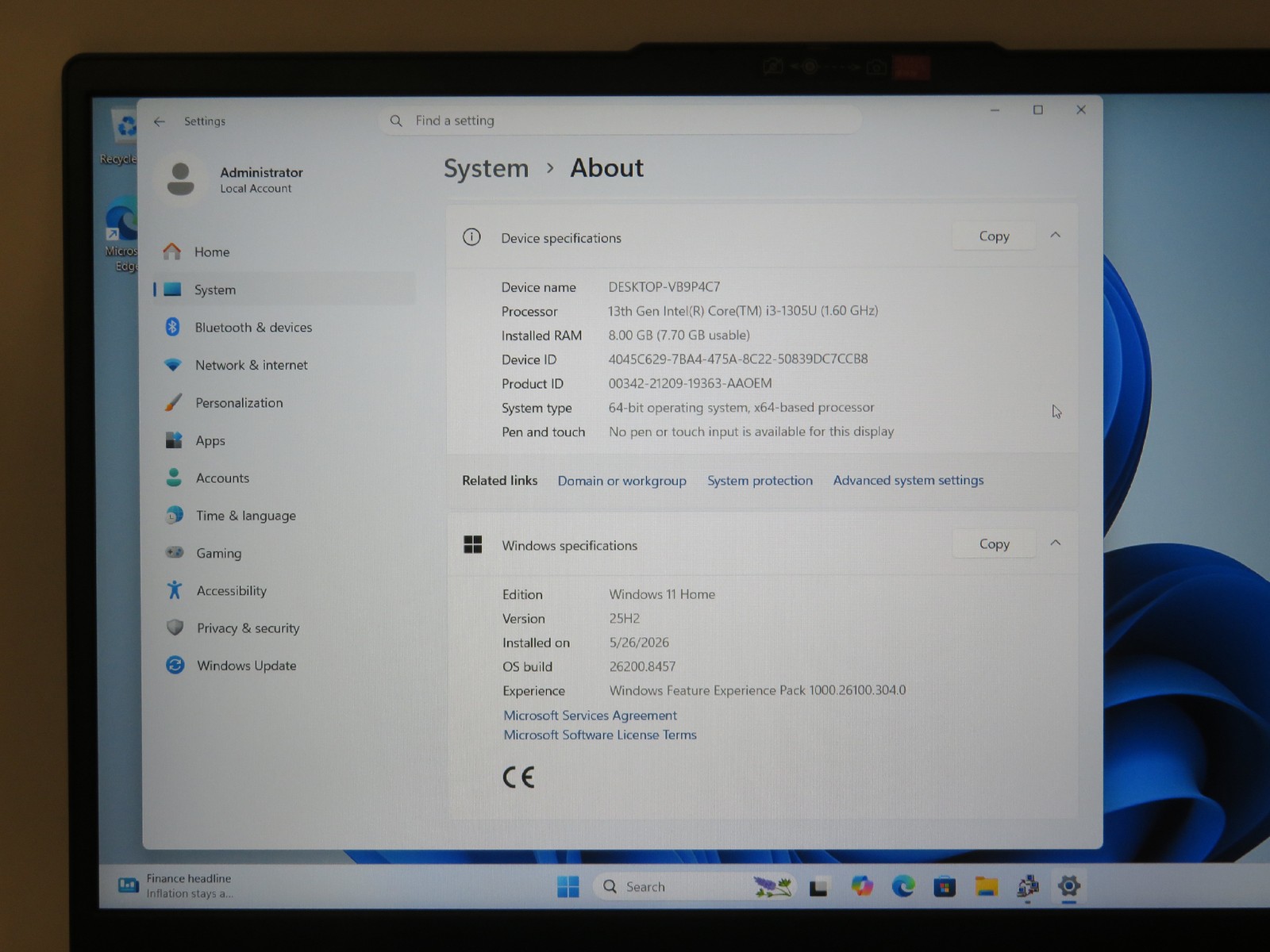Image resolution: width=1270 pixels, height=952 pixels.
Task: Click Windows Feature Experience Pack text
Action: point(757,690)
